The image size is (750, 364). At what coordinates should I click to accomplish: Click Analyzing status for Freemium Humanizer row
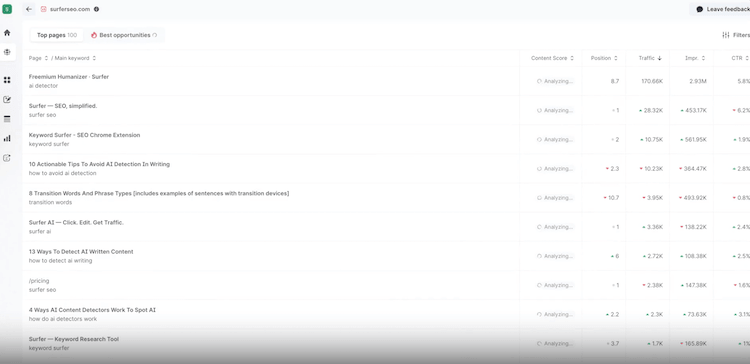click(555, 81)
